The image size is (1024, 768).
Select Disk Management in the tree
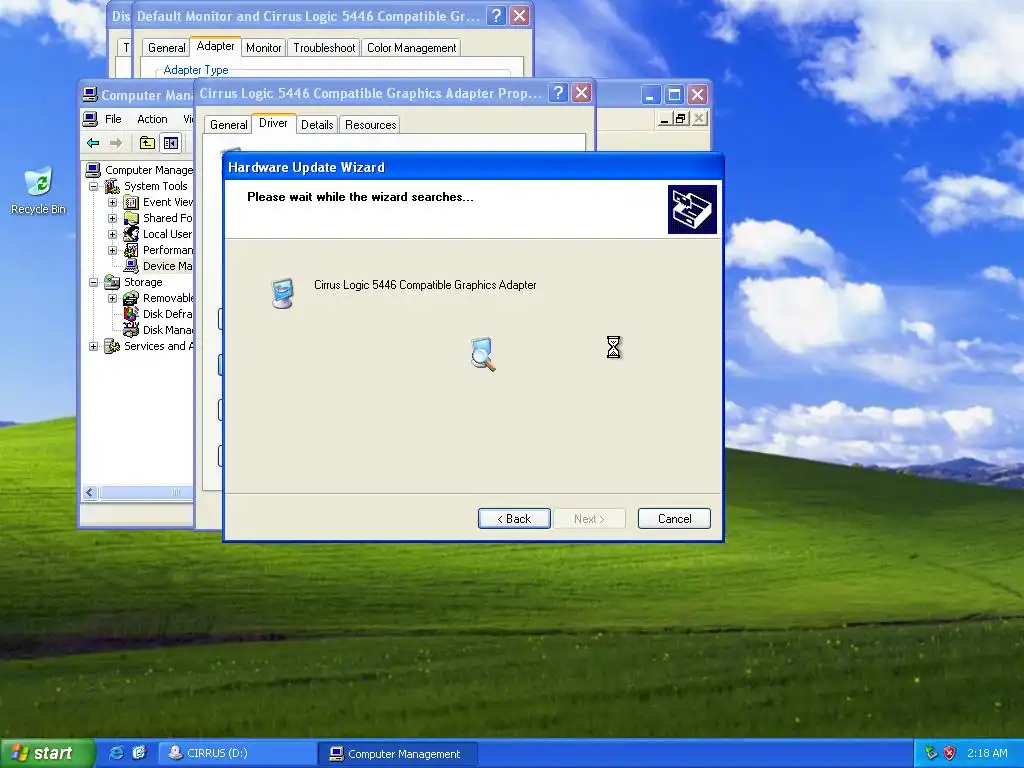click(167, 330)
